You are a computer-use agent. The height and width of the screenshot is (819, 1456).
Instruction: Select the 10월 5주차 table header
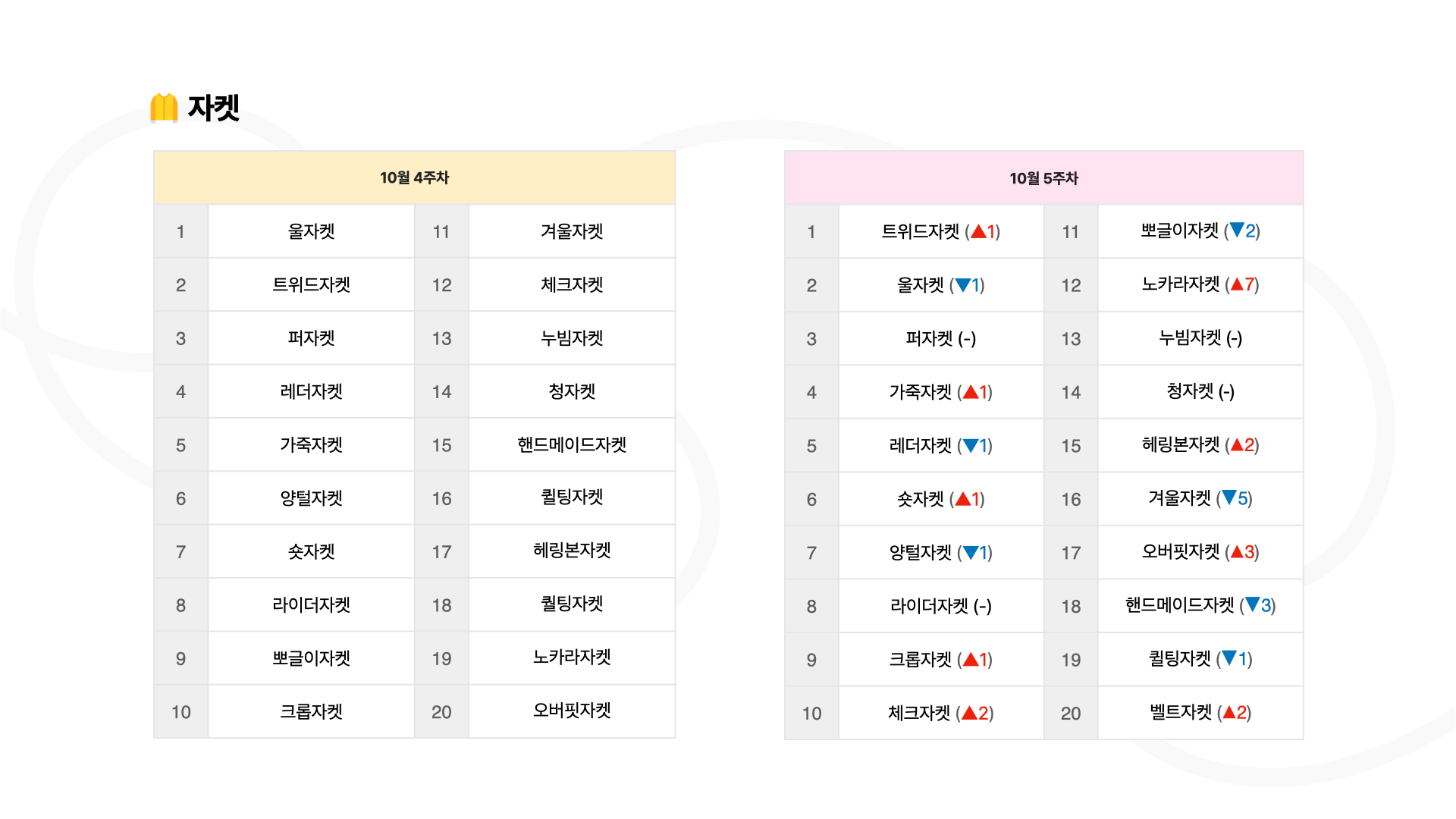(1043, 178)
